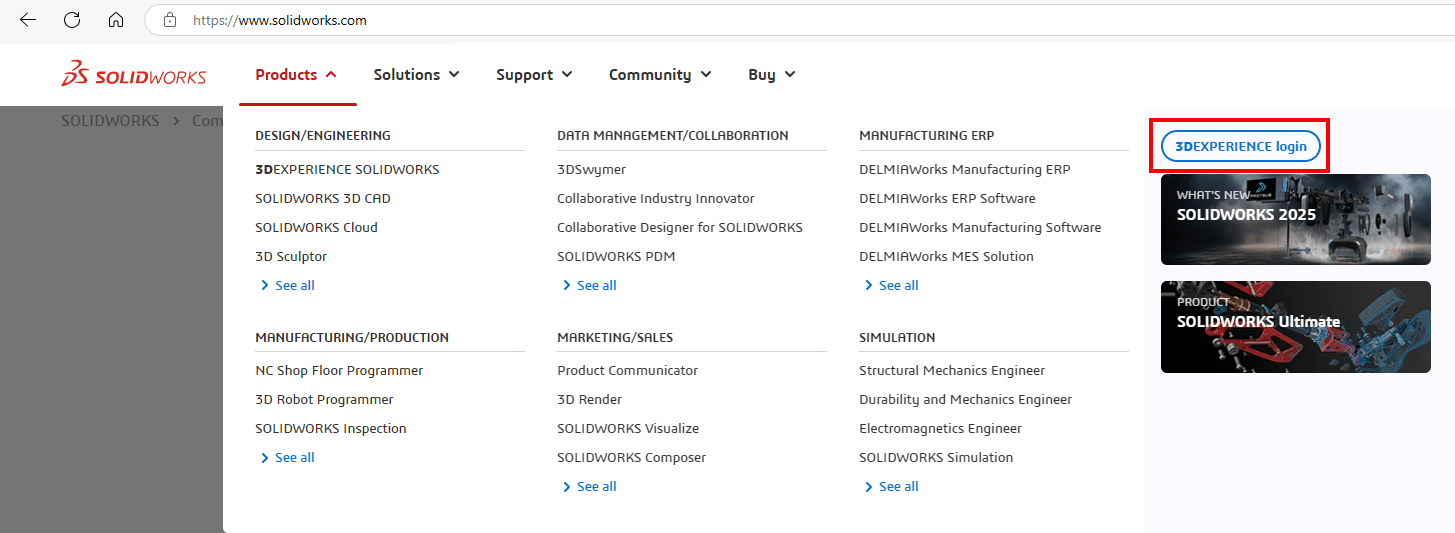Open the Support dropdown menu
The image size is (1455, 533).
point(534,75)
